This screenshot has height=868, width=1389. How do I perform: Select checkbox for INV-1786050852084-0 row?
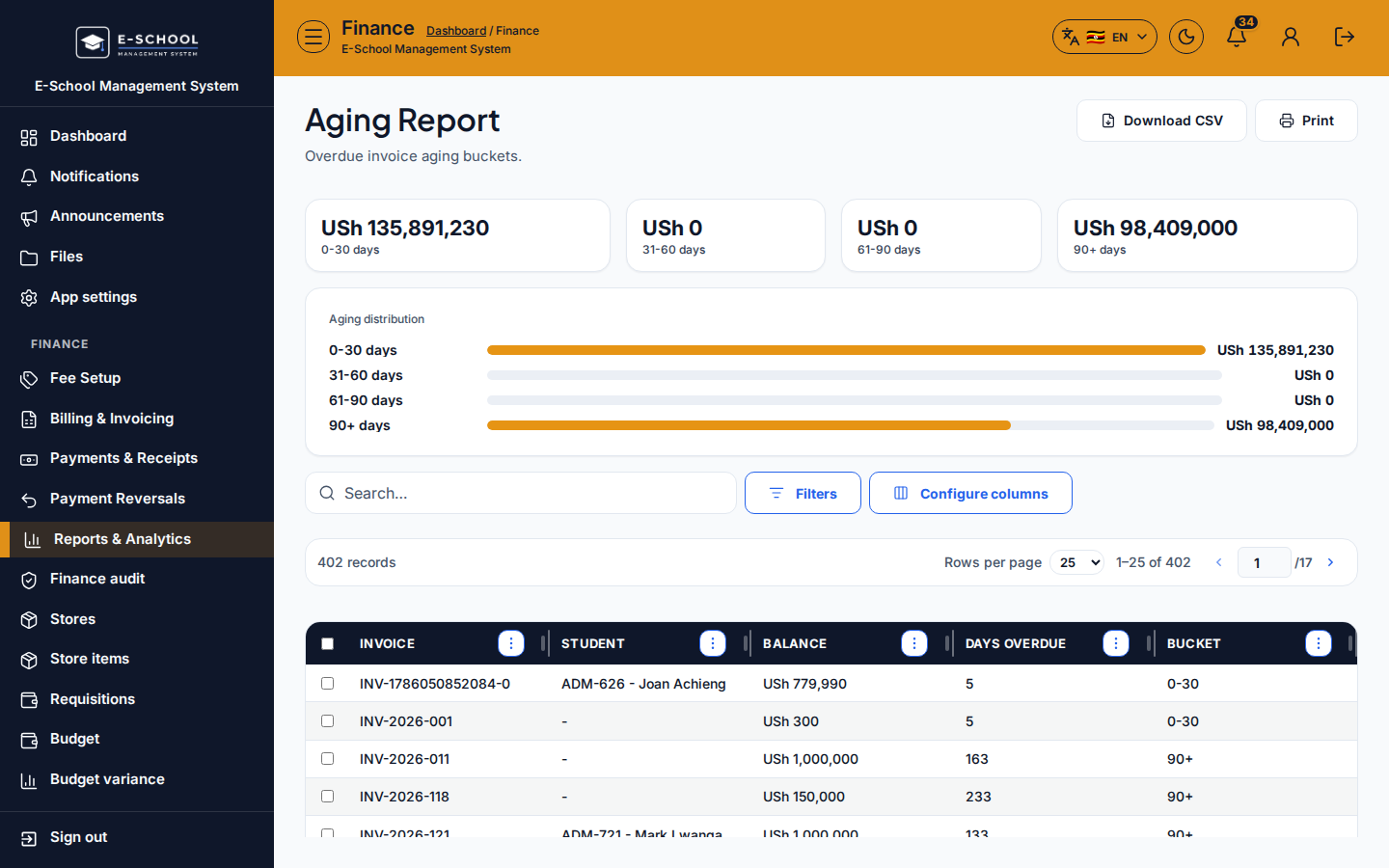tap(328, 683)
